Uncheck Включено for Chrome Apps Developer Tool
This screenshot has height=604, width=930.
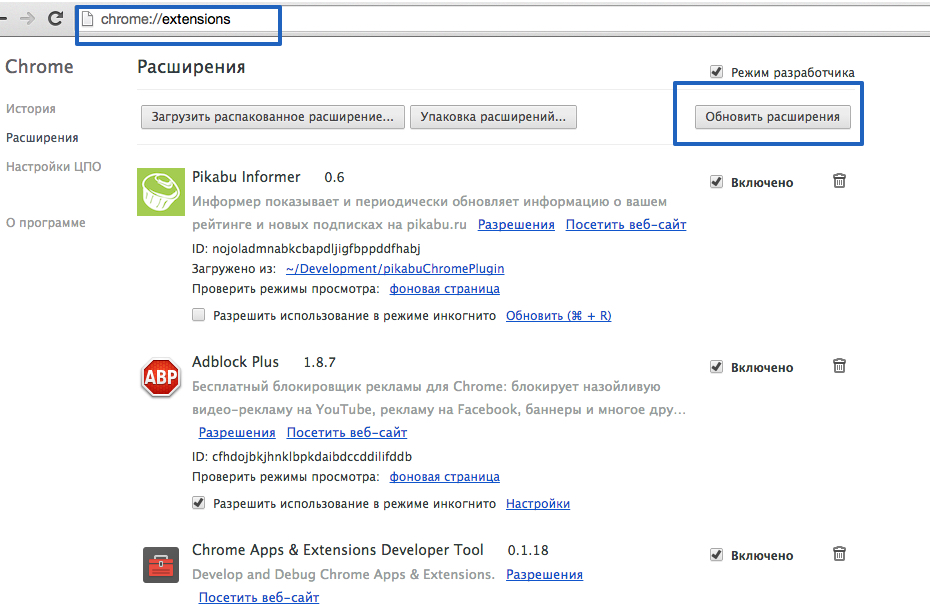click(716, 555)
